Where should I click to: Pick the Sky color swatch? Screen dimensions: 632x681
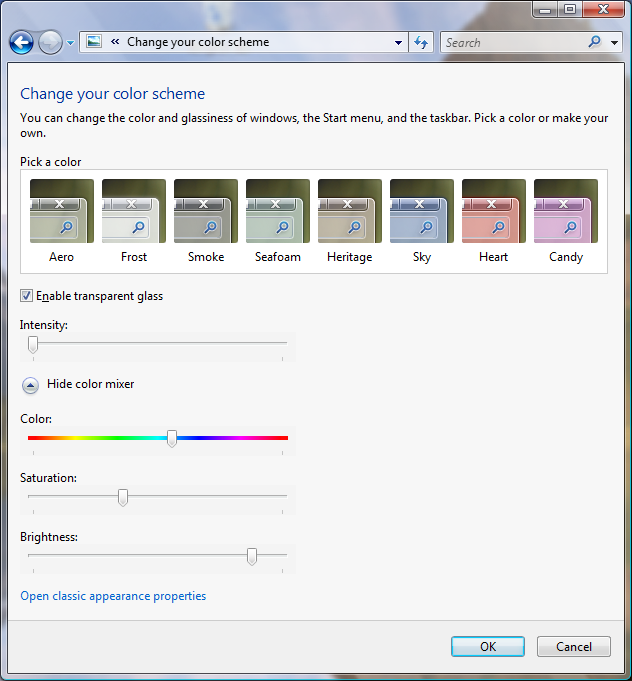422,211
